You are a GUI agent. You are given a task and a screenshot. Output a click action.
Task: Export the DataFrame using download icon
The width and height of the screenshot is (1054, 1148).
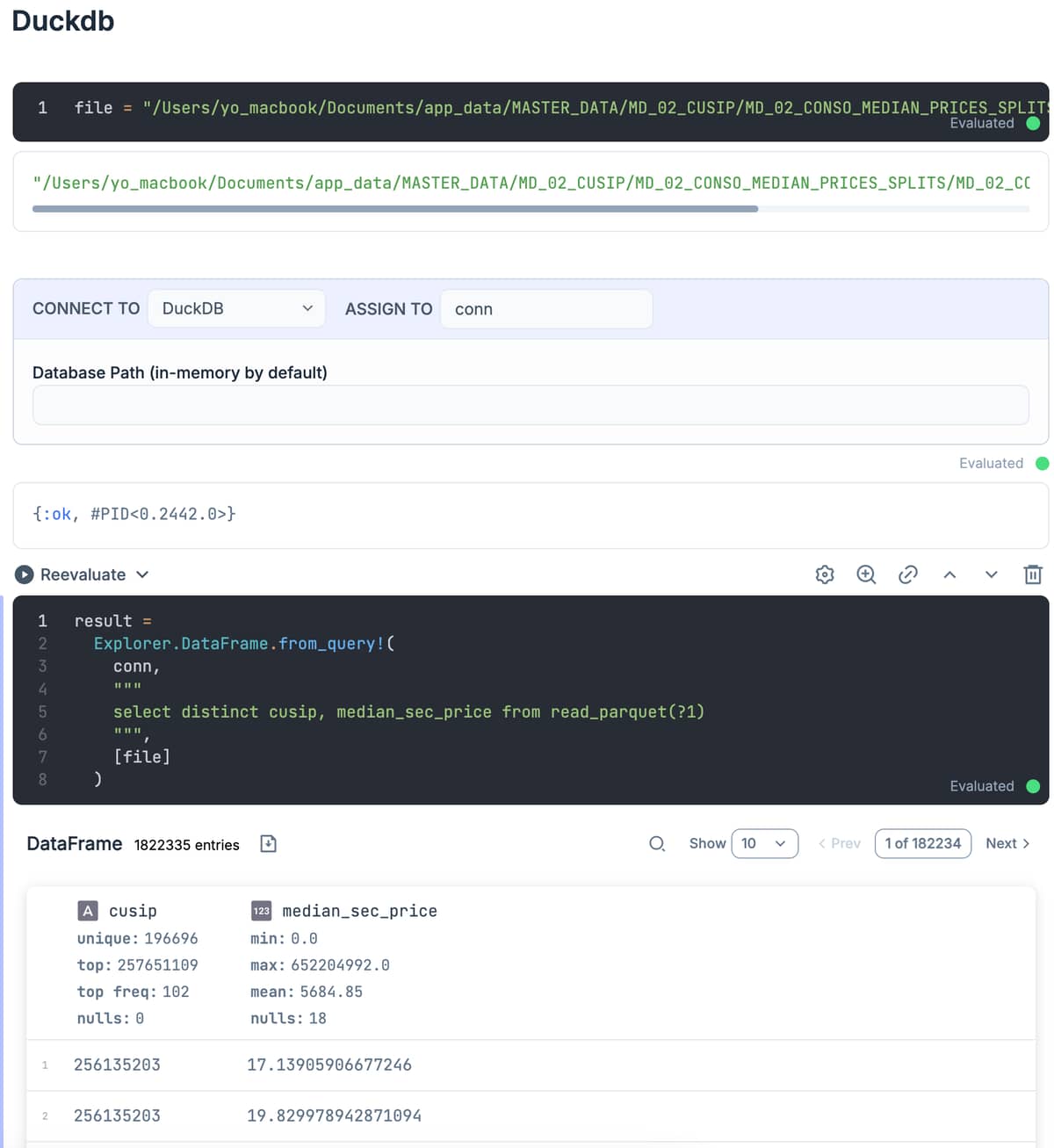coord(269,844)
